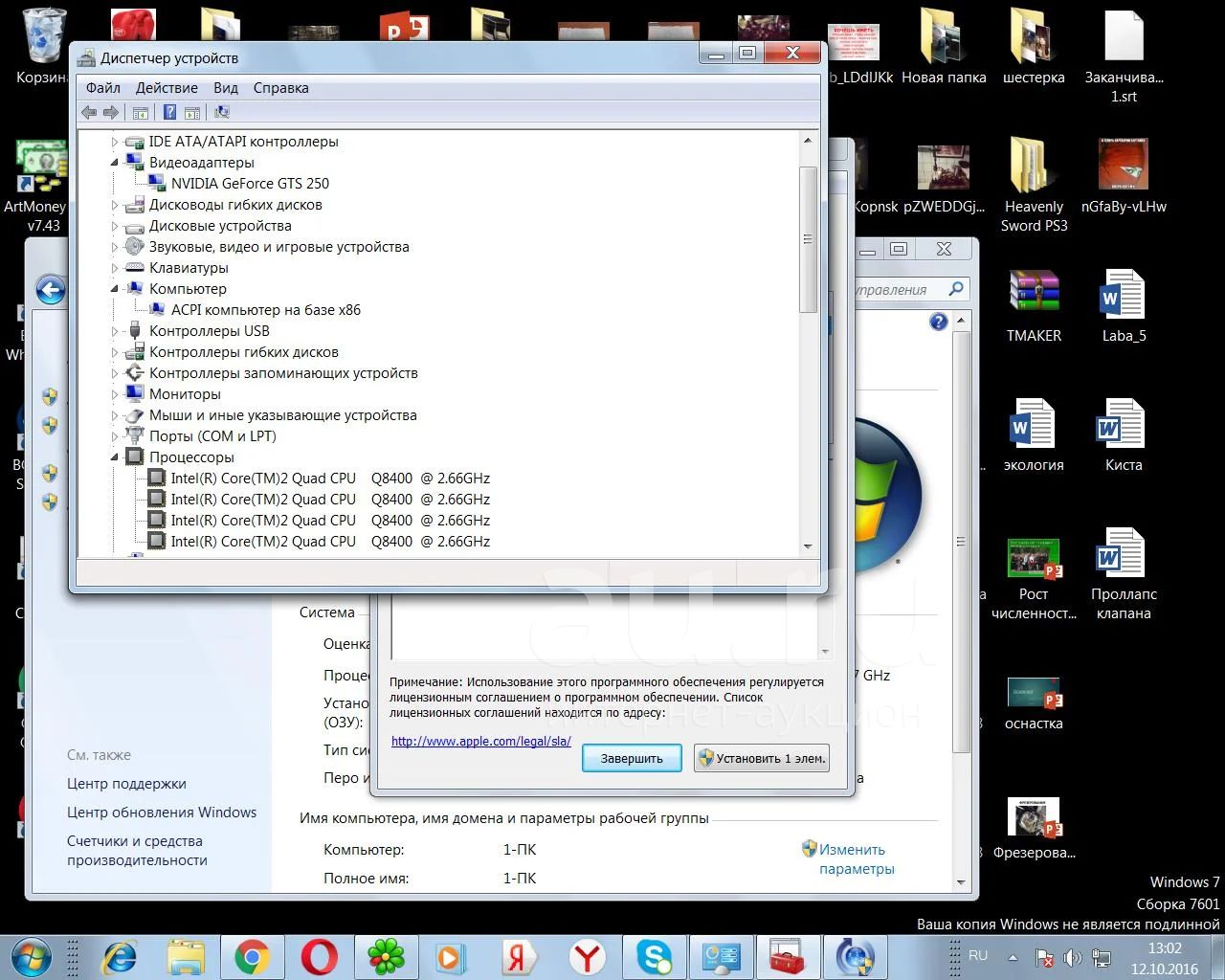1225x980 pixels.
Task: Select Контроллеры запоминающих устройств item
Action: coord(283,373)
